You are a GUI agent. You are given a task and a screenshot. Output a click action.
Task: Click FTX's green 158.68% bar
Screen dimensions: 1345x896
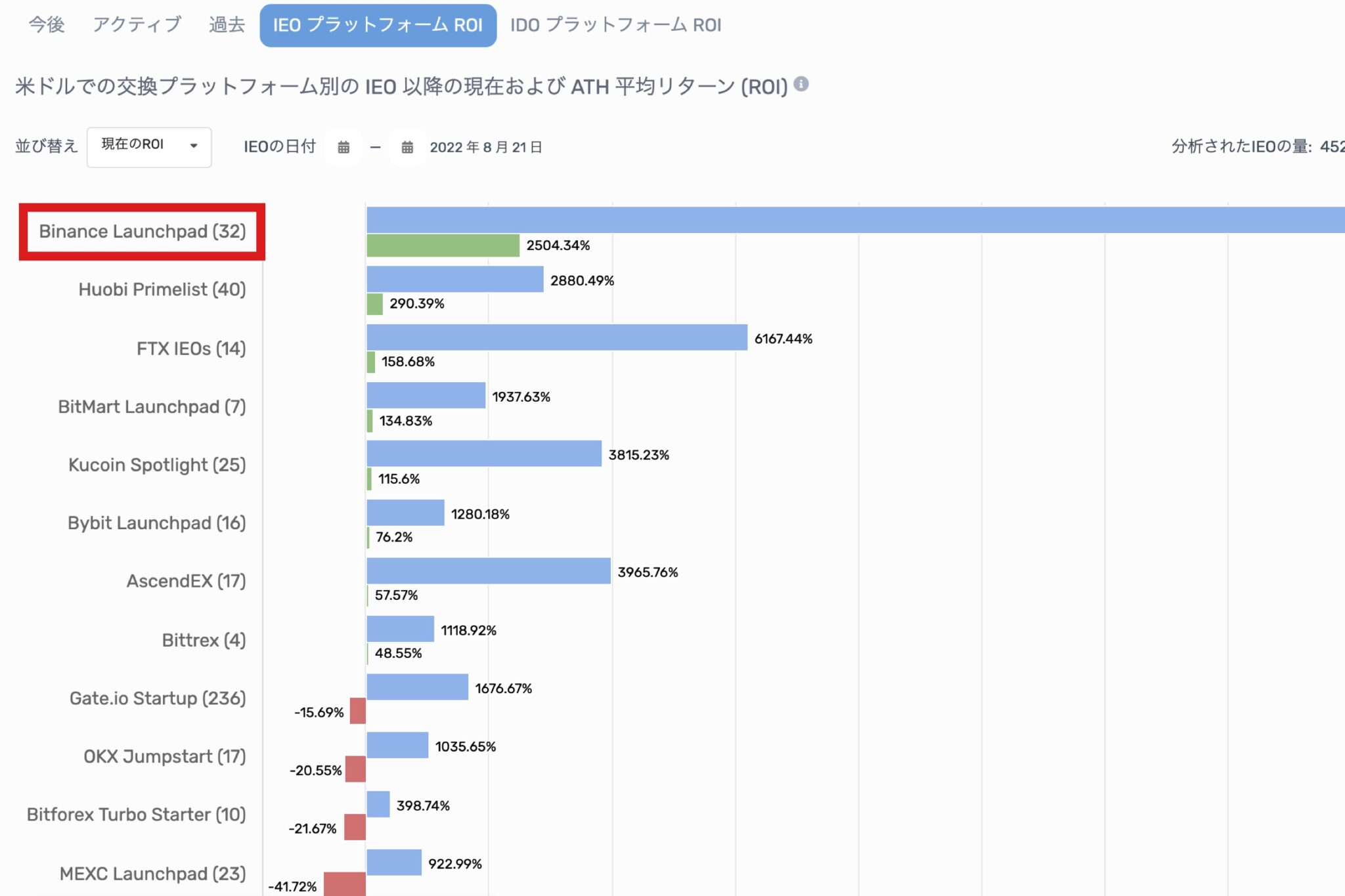coord(370,362)
